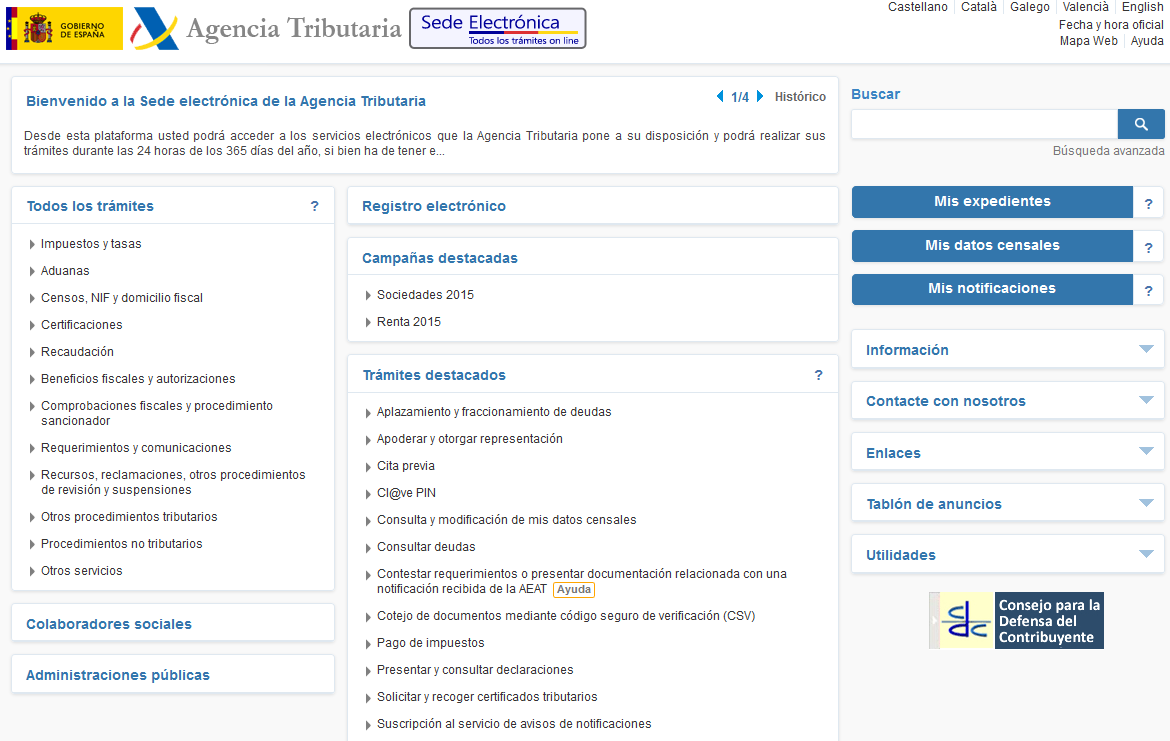Screen dimensions: 1170x741
Task: Click the Agencia Tributaria logo
Action: (x=266, y=29)
